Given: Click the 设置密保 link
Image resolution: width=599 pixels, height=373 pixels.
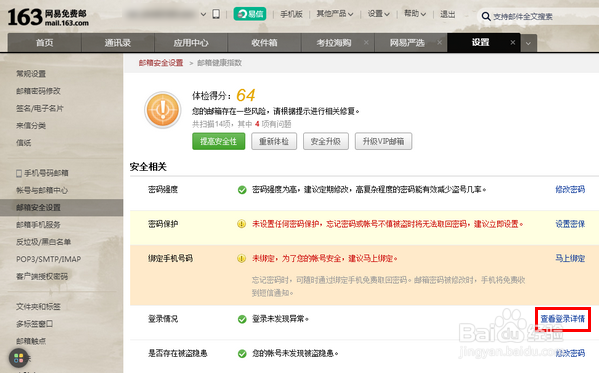Looking at the screenshot, I should pyautogui.click(x=570, y=224).
